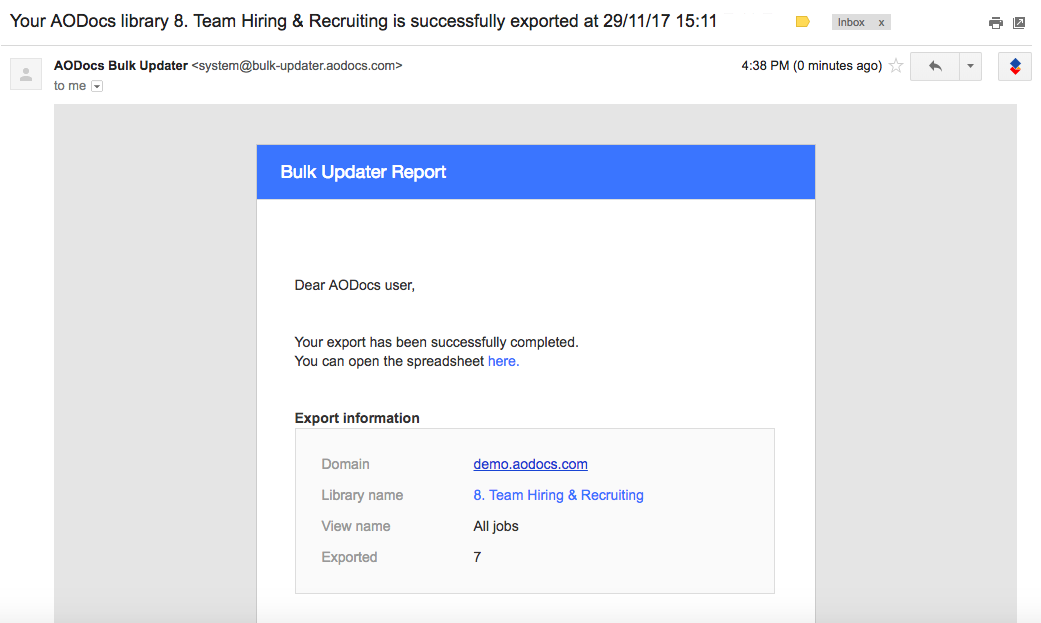Image resolution: width=1041 pixels, height=623 pixels.
Task: Click the sender avatar picture
Action: (26, 74)
